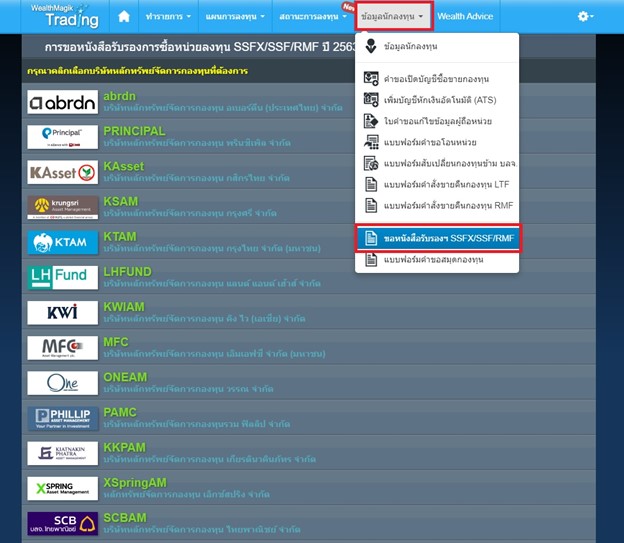Choose the Phillip Asset Management logo
This screenshot has height=543, width=624.
click(x=62, y=418)
